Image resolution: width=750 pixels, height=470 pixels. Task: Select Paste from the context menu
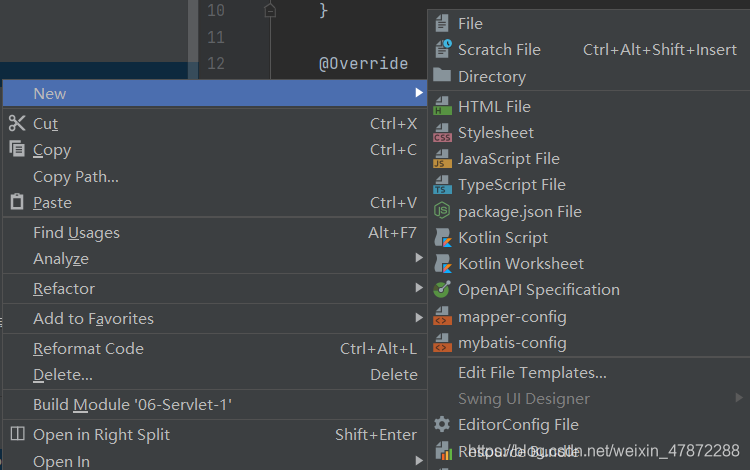click(x=215, y=203)
